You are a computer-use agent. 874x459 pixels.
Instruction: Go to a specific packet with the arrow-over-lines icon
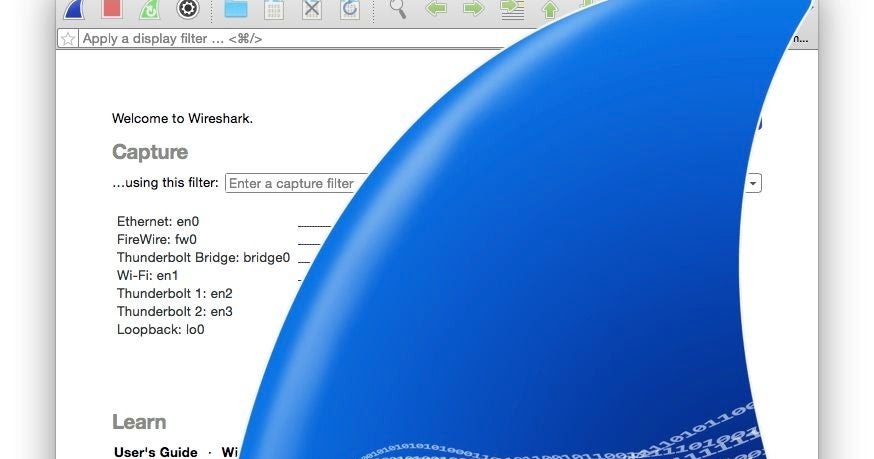[x=512, y=9]
